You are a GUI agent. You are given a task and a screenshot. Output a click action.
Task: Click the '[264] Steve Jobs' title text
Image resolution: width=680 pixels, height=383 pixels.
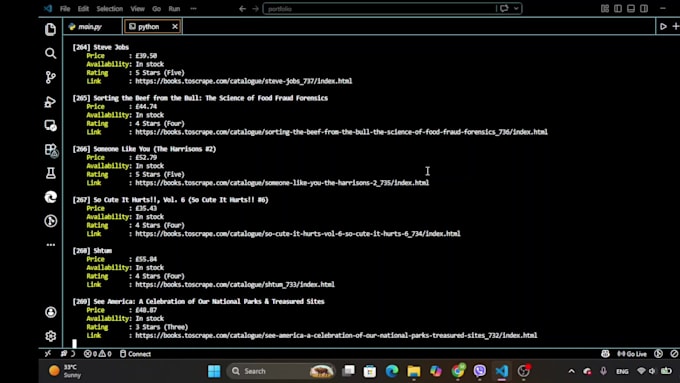(x=101, y=47)
